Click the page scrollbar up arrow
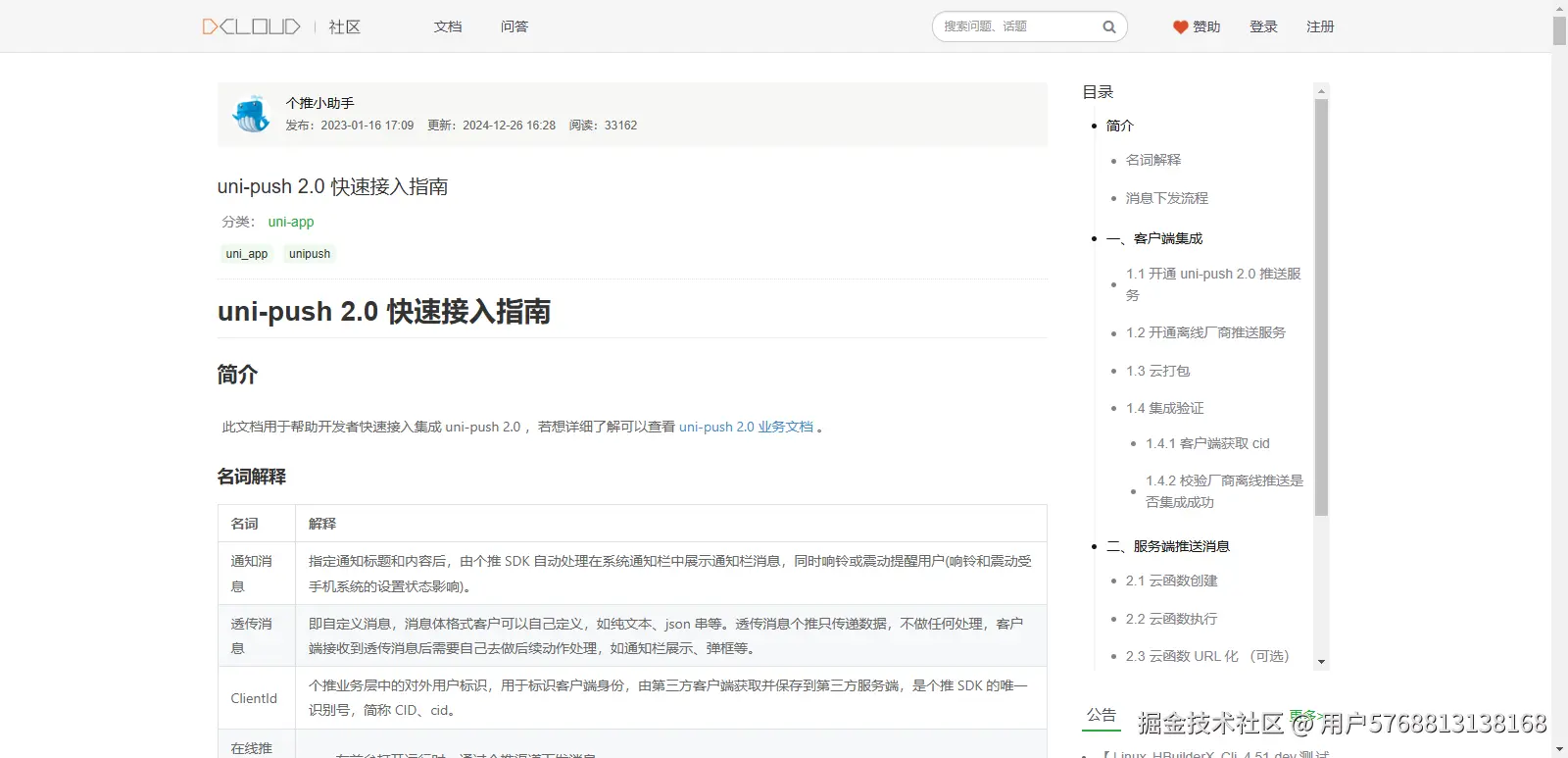The width and height of the screenshot is (1568, 758). [1559, 8]
